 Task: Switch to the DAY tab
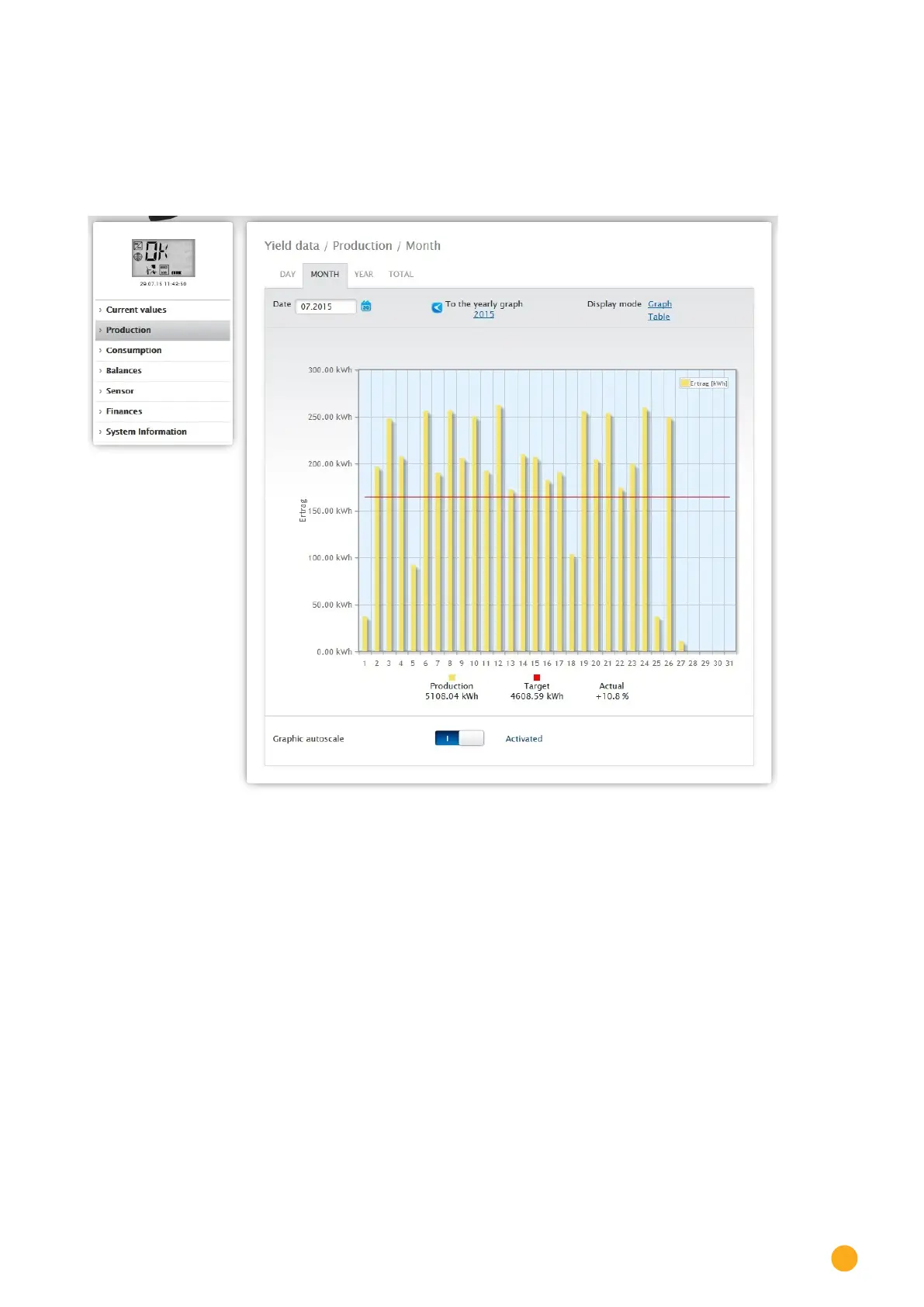tap(288, 274)
